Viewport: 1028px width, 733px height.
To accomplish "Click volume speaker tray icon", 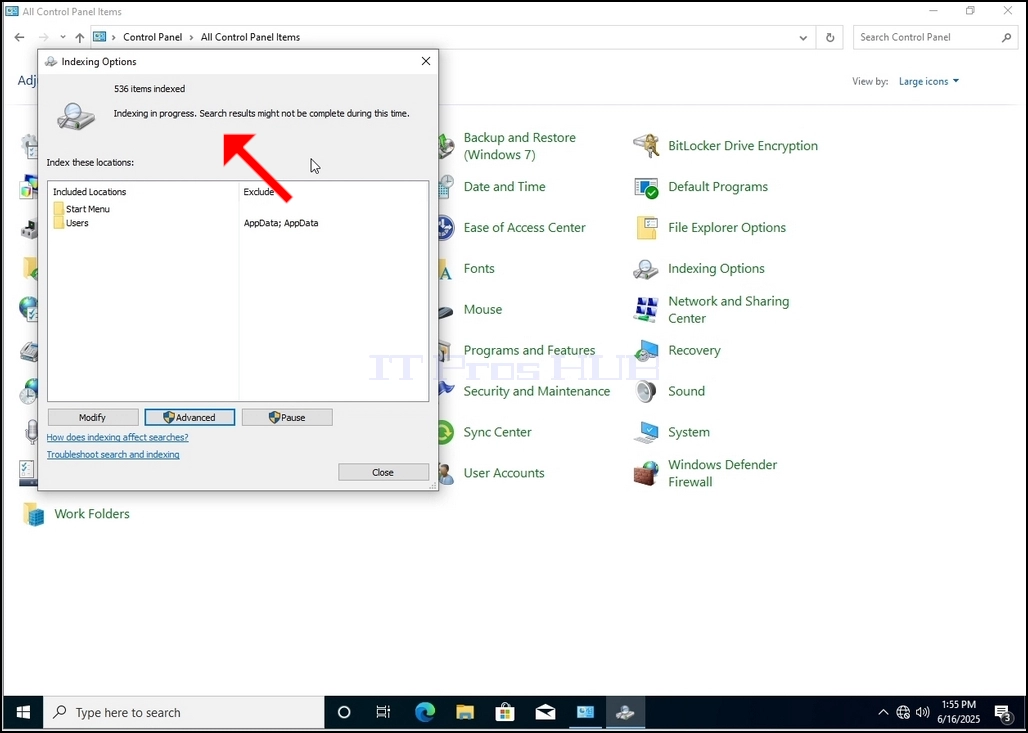I will pos(922,712).
